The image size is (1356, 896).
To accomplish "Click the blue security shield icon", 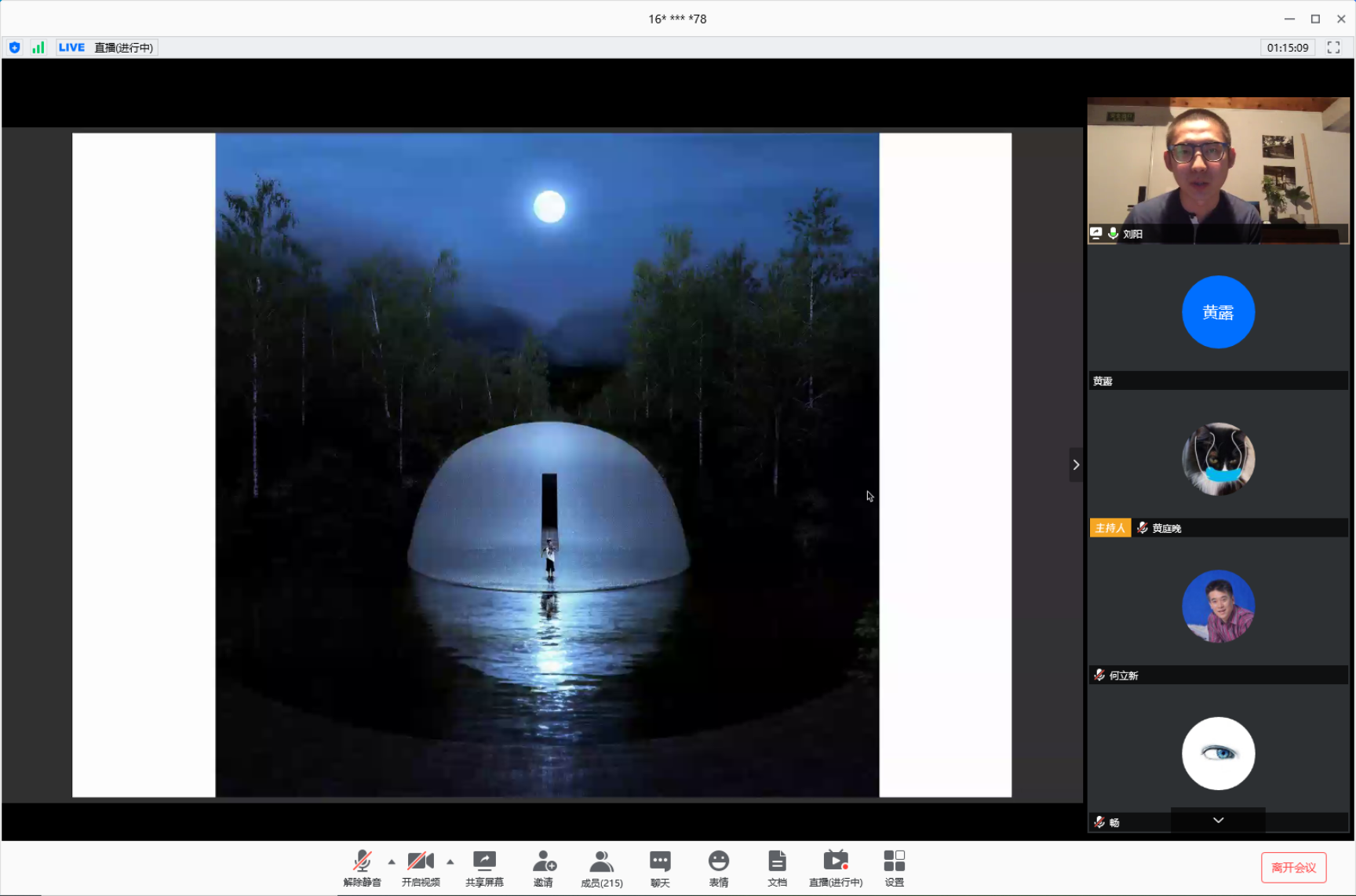I will [x=15, y=48].
